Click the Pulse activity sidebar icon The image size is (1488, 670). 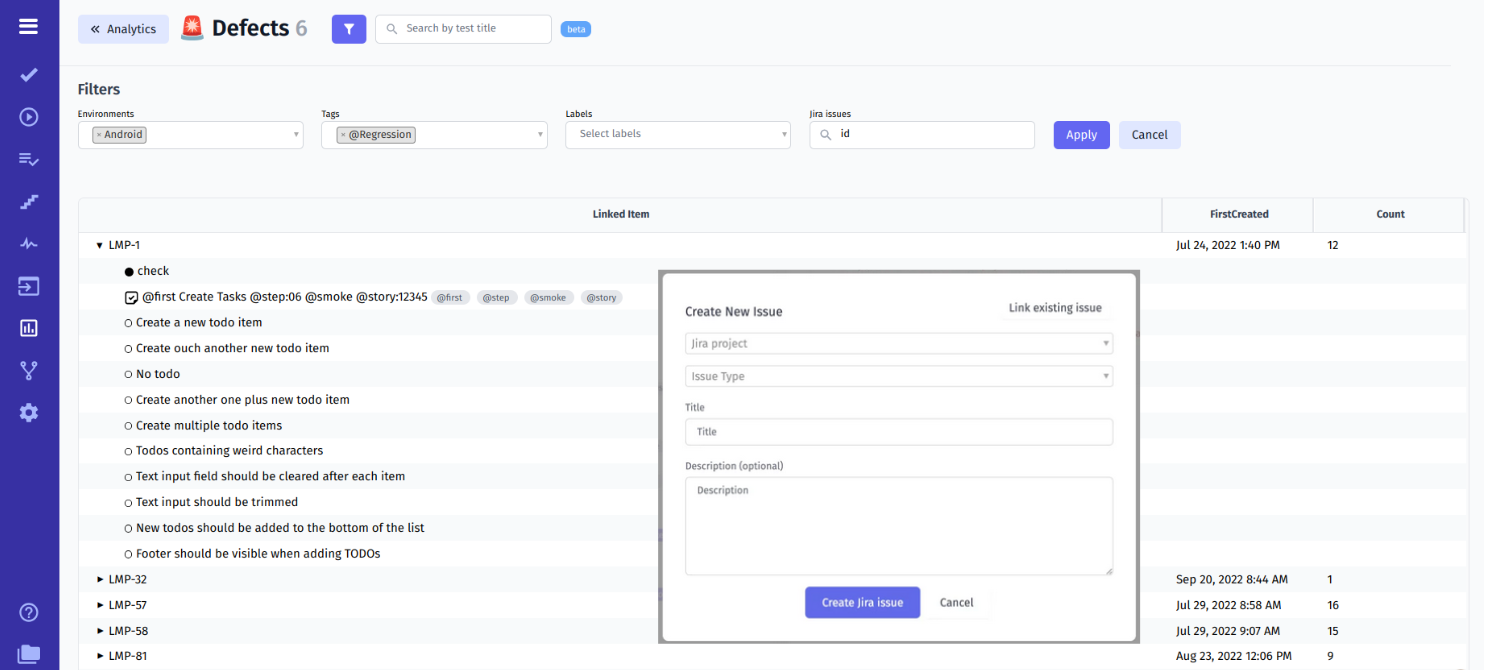click(28, 244)
